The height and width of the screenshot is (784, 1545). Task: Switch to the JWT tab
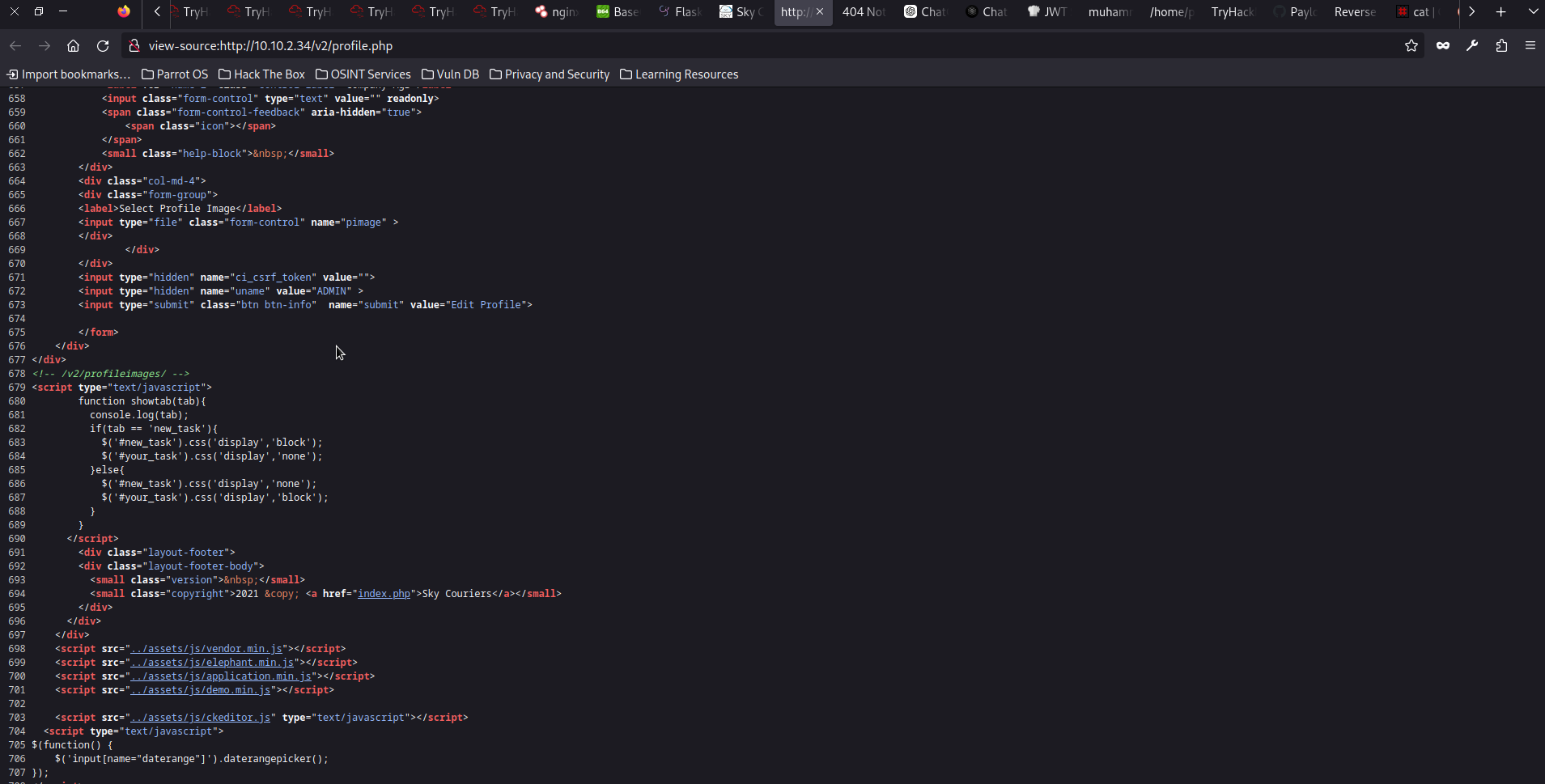[x=1050, y=11]
